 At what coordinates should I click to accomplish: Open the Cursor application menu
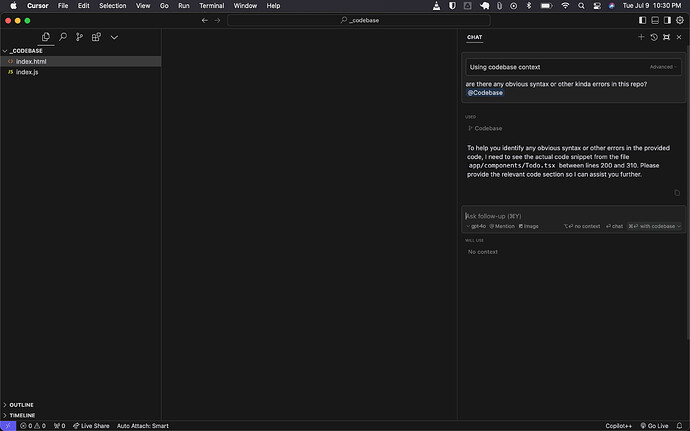point(37,6)
